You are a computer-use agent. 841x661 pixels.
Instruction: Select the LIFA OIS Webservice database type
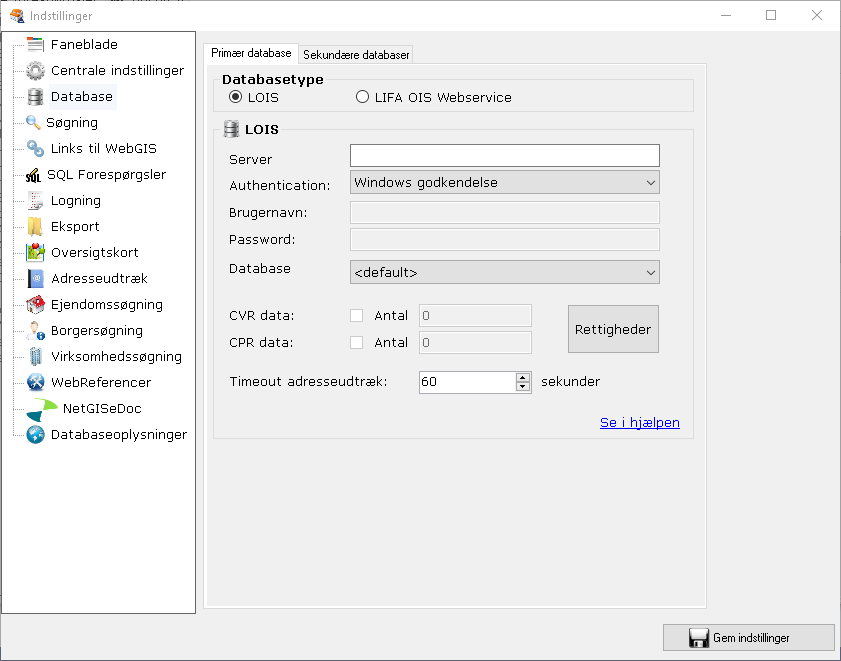[x=361, y=95]
